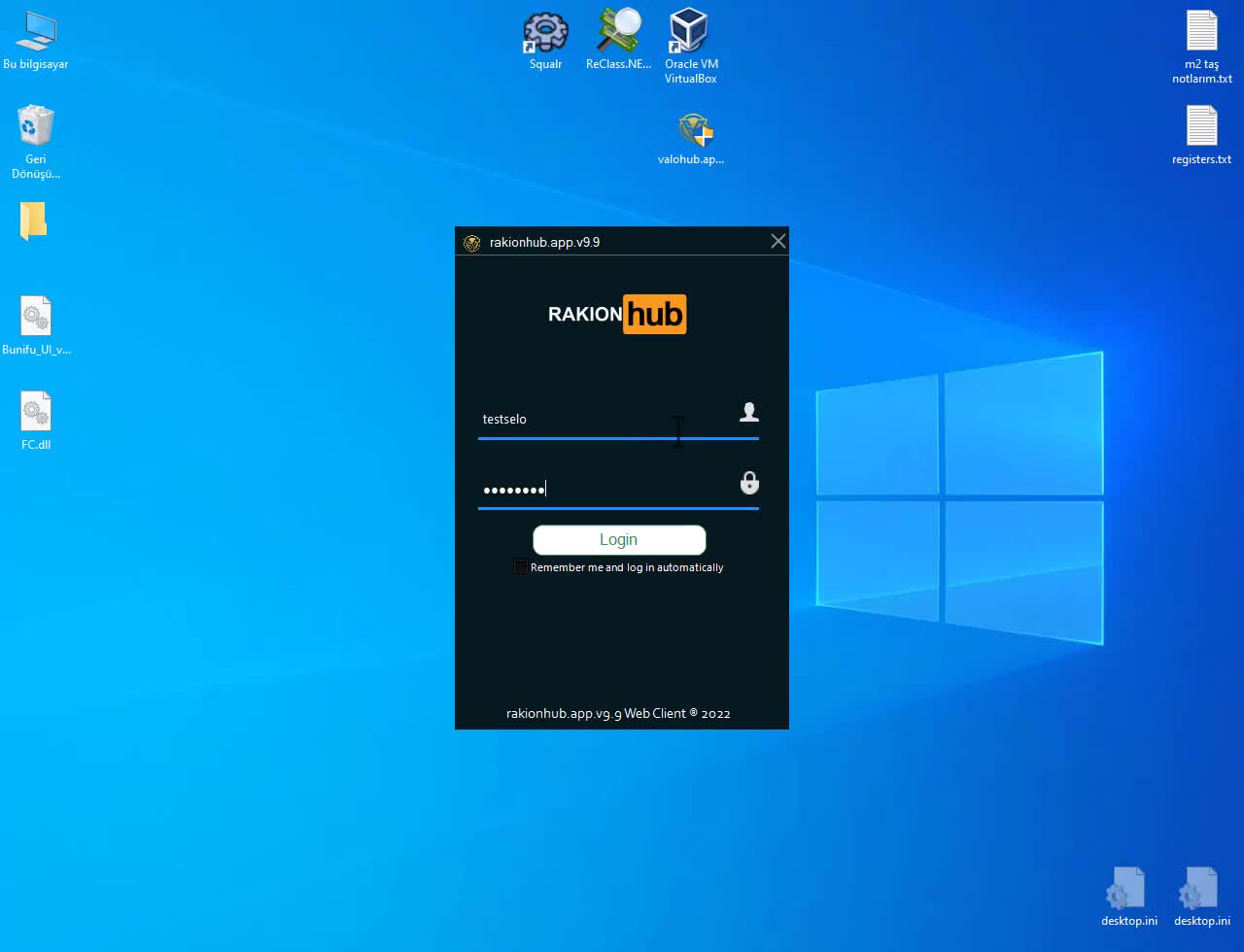Click the rakionhub.app.v9.9 Web Client footer text
This screenshot has width=1244, height=952.
click(x=619, y=713)
